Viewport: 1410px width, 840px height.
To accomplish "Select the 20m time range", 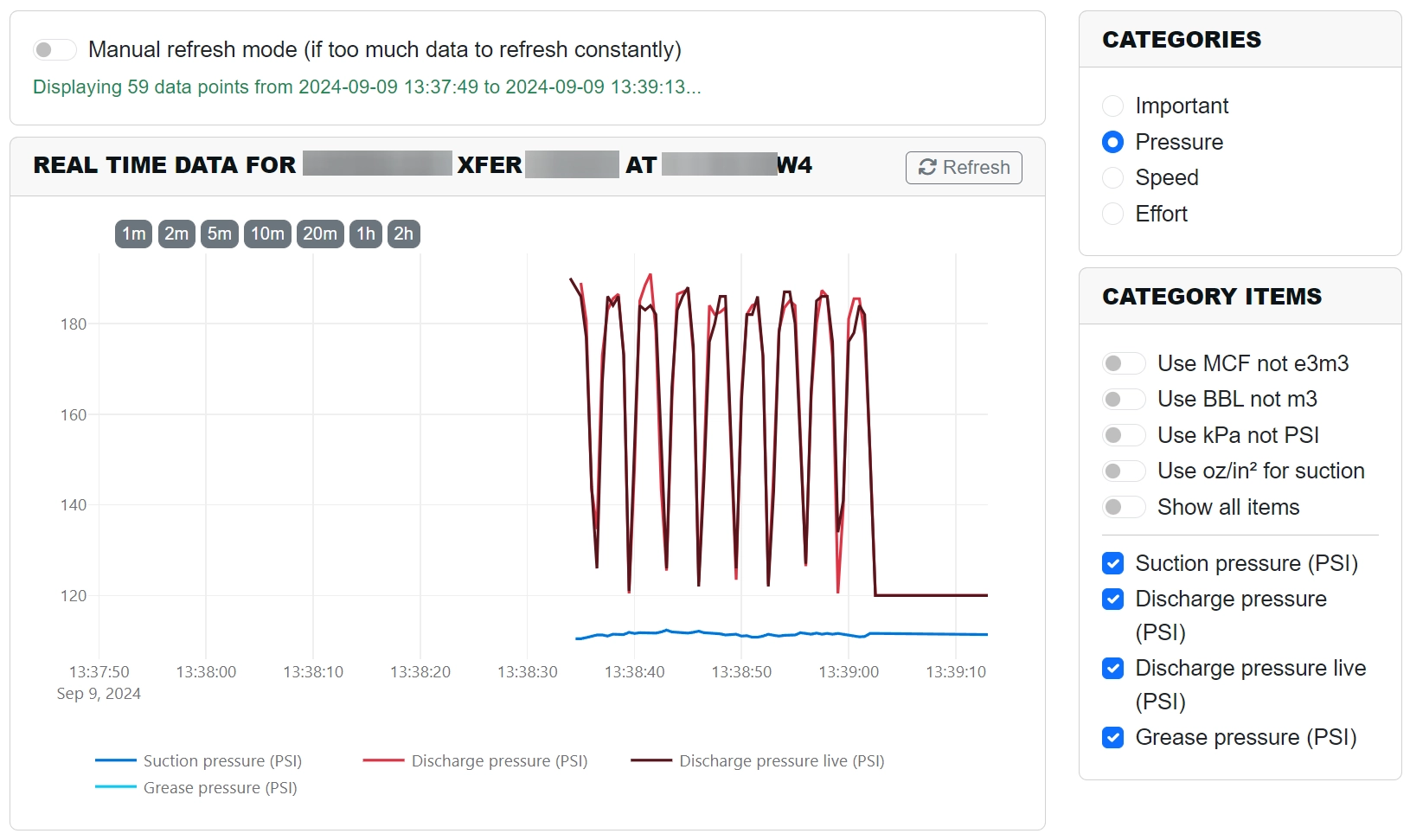I will pyautogui.click(x=319, y=234).
